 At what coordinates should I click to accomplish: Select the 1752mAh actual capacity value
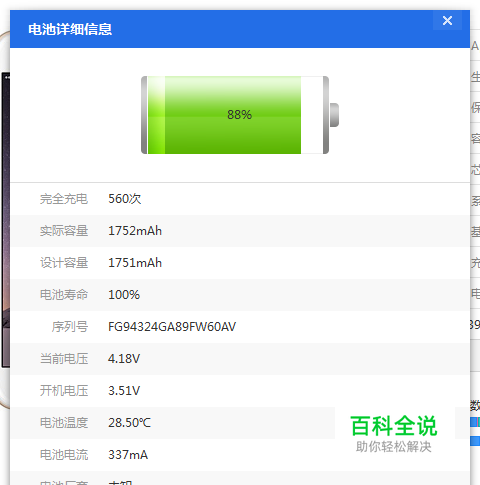pyautogui.click(x=135, y=231)
